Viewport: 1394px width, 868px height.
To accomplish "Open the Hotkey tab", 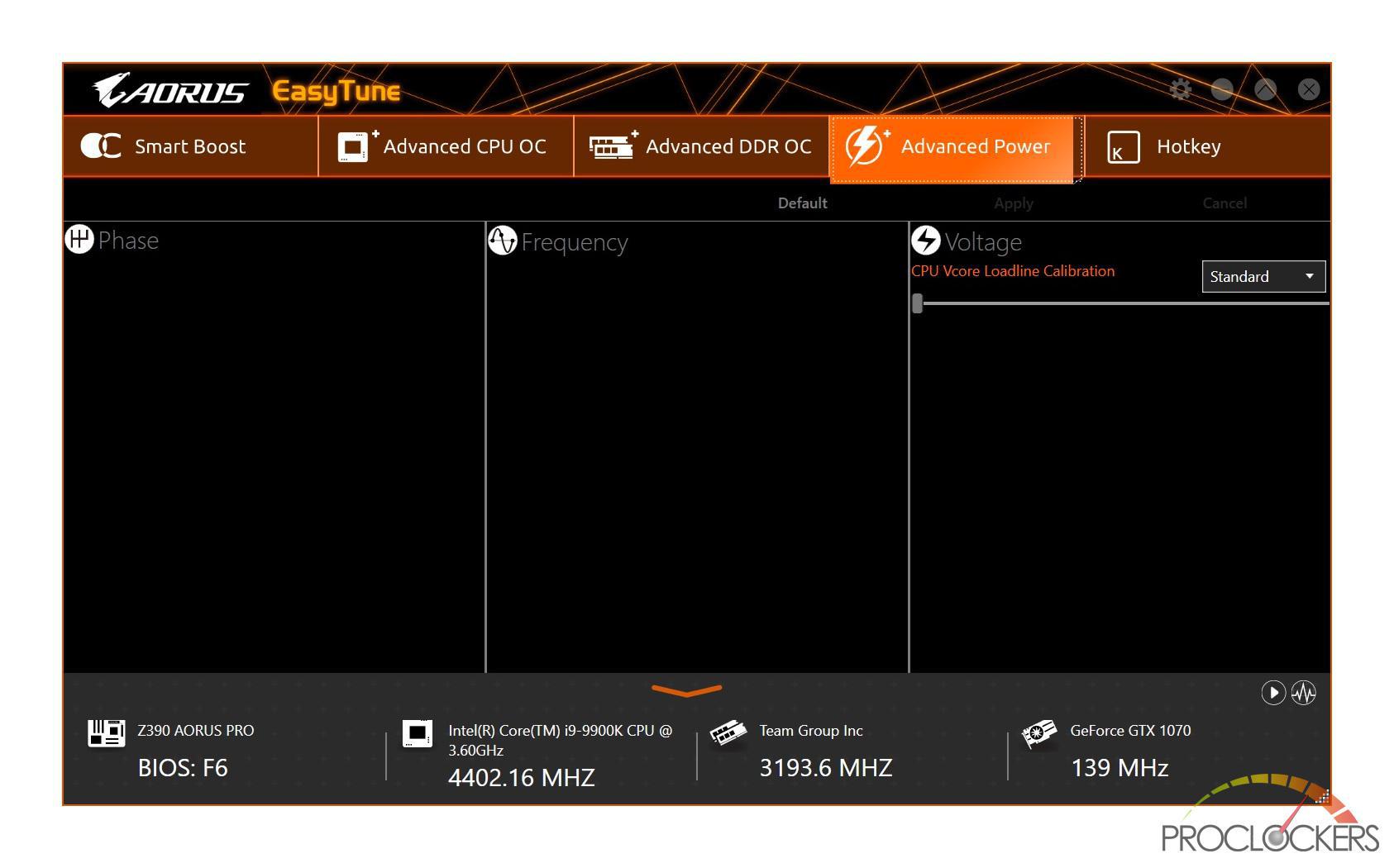I will pyautogui.click(x=1207, y=146).
